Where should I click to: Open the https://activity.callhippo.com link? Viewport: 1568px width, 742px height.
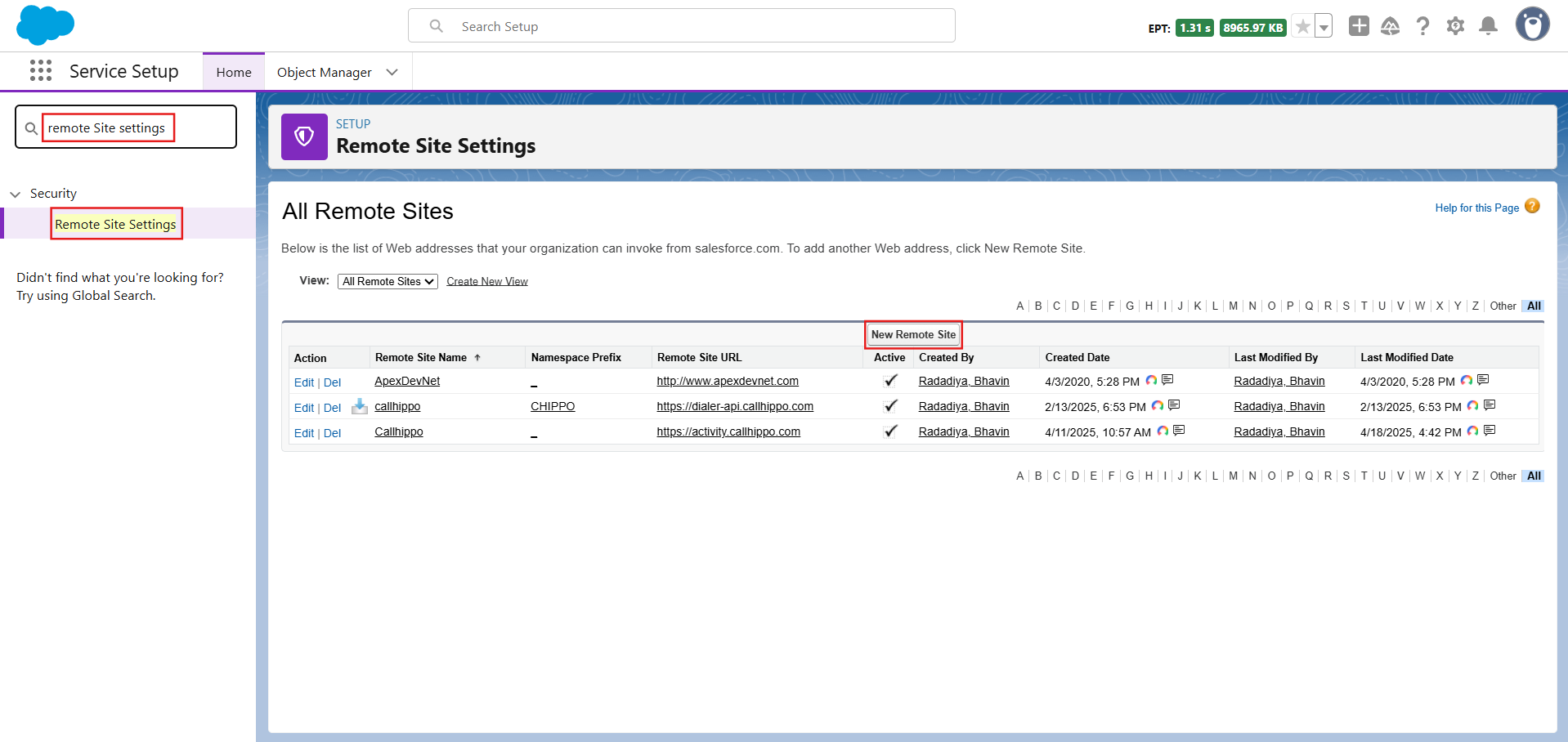pos(728,431)
